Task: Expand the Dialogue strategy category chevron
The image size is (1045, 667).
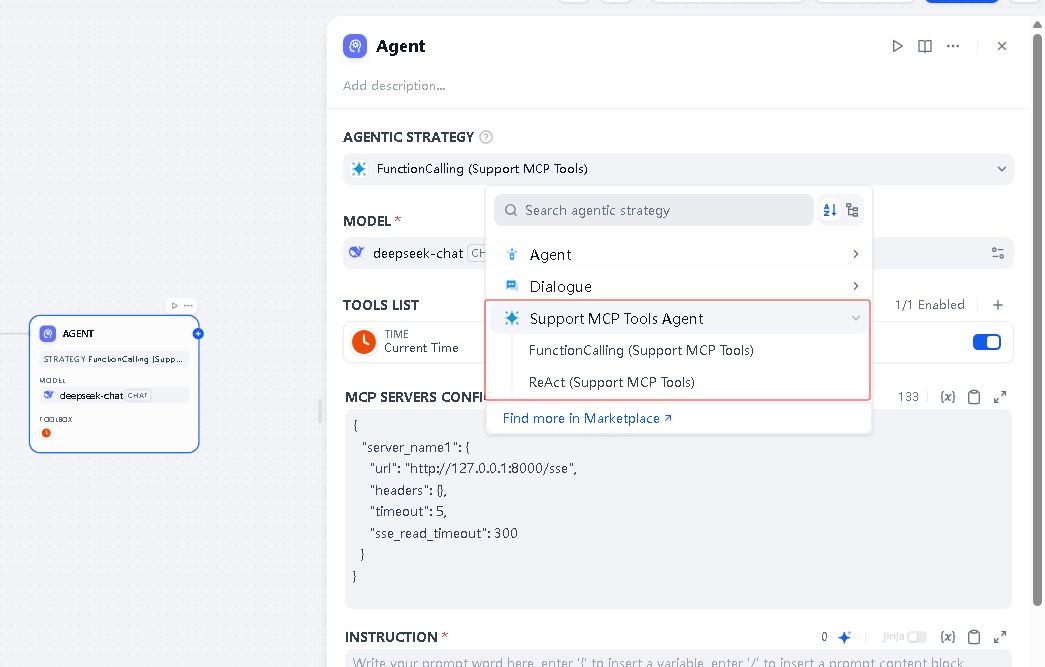Action: 857,286
